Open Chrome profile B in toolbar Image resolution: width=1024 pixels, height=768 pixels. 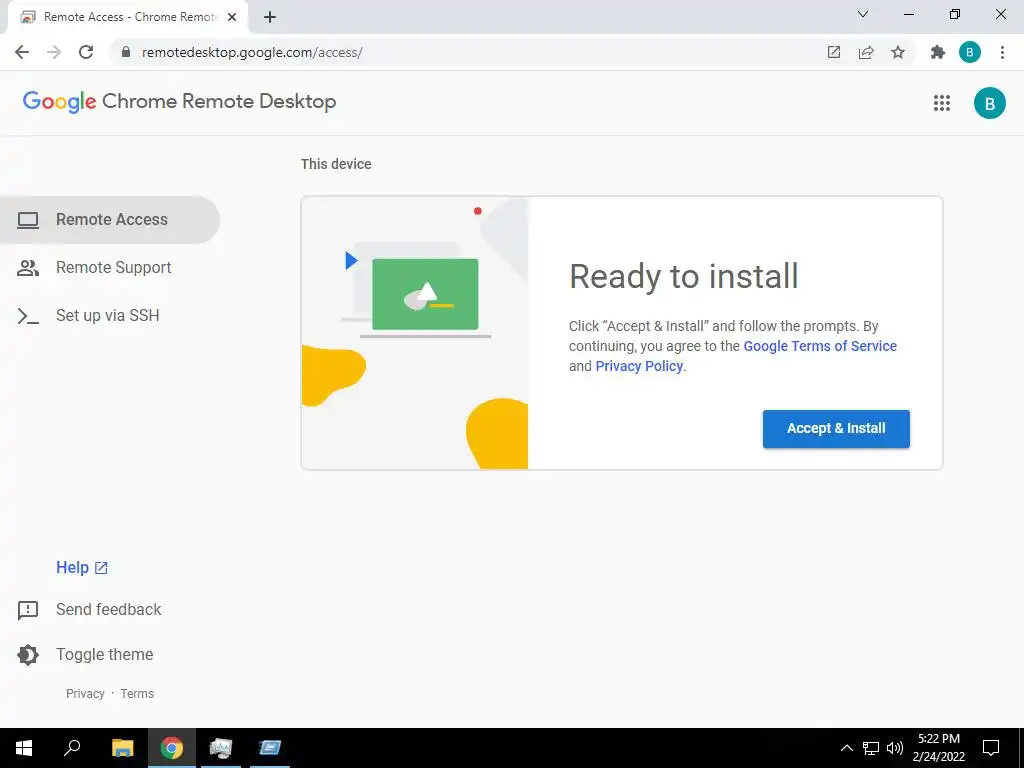970,52
